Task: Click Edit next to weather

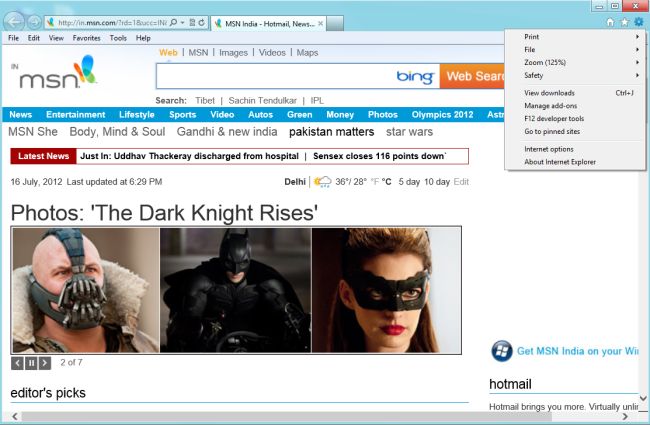Action: tap(461, 182)
